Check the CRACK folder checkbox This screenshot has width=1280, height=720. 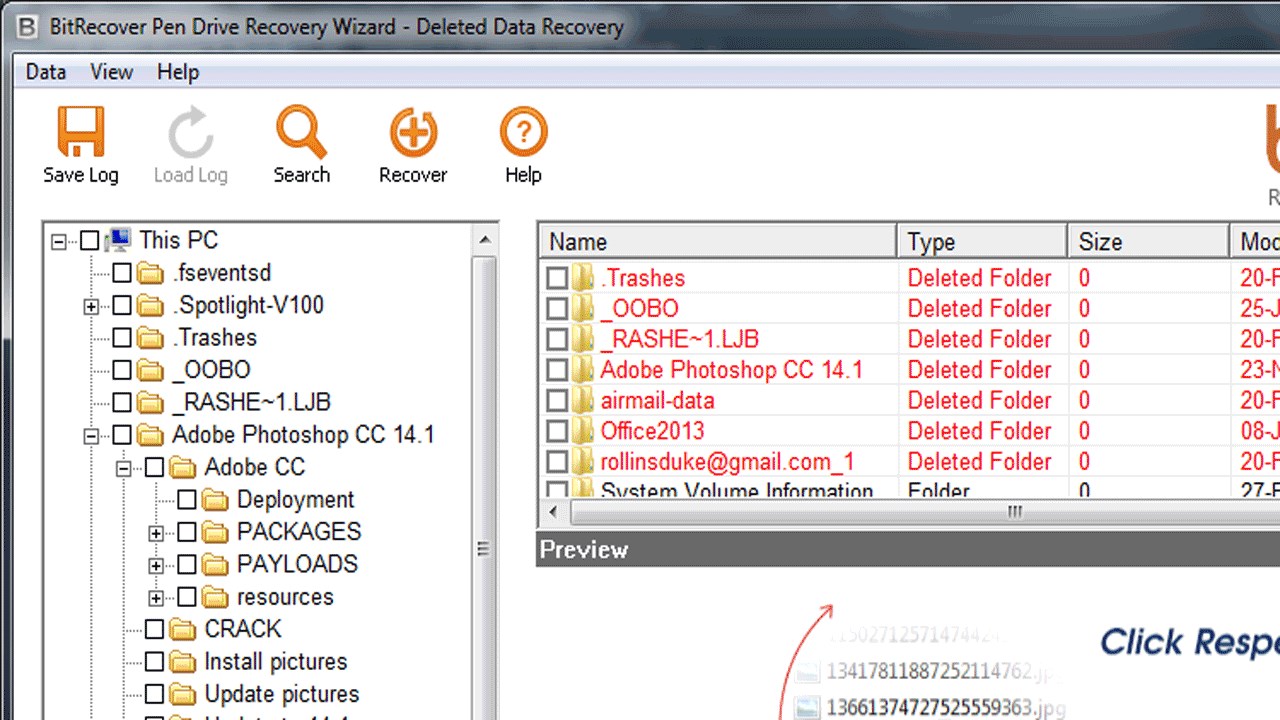click(x=154, y=629)
